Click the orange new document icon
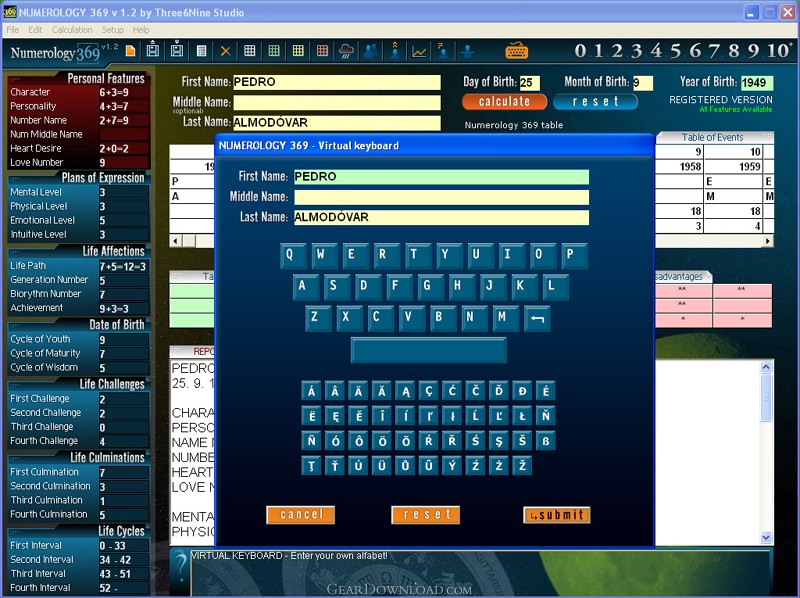 click(x=131, y=51)
